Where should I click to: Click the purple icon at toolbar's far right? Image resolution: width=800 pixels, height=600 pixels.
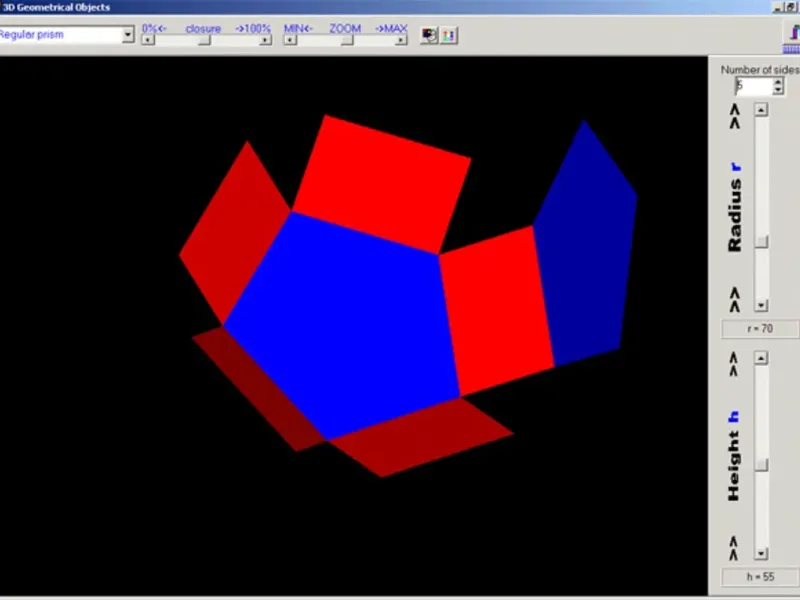(792, 34)
